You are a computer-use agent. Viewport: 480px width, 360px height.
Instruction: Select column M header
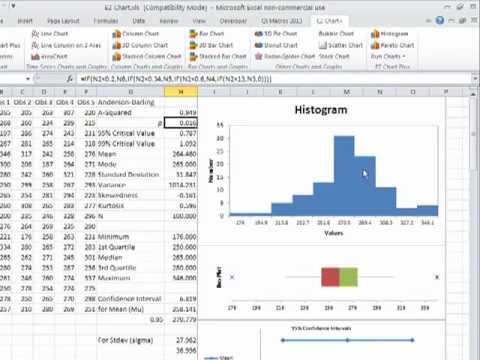pos(347,91)
